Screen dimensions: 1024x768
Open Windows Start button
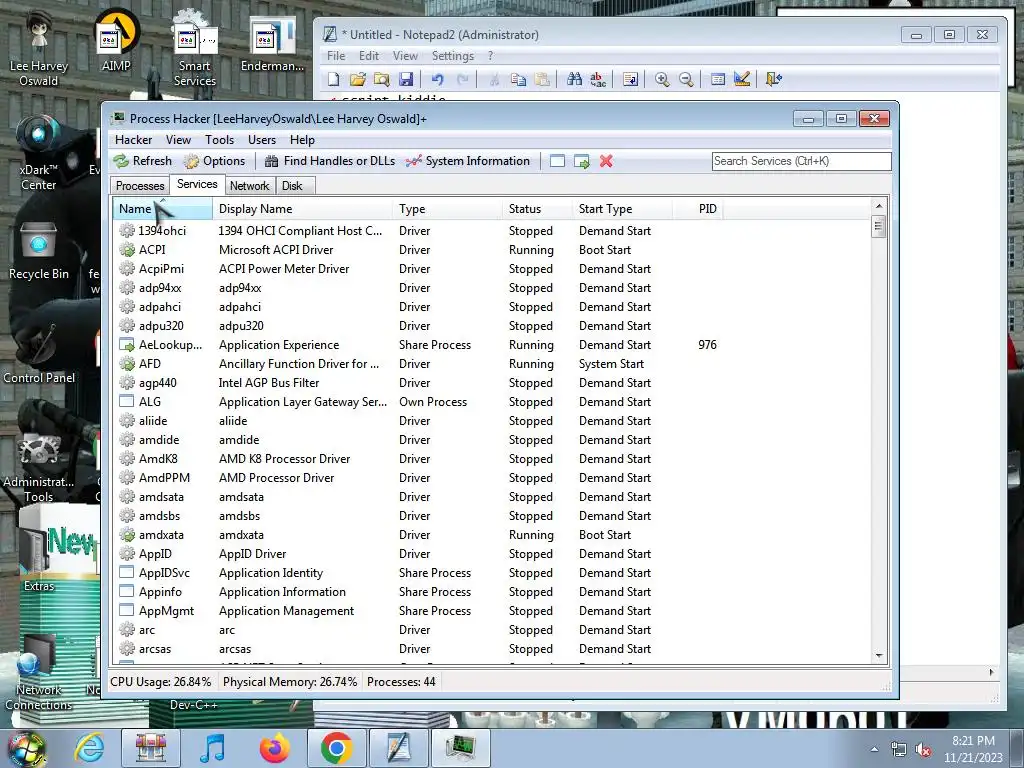click(26, 748)
